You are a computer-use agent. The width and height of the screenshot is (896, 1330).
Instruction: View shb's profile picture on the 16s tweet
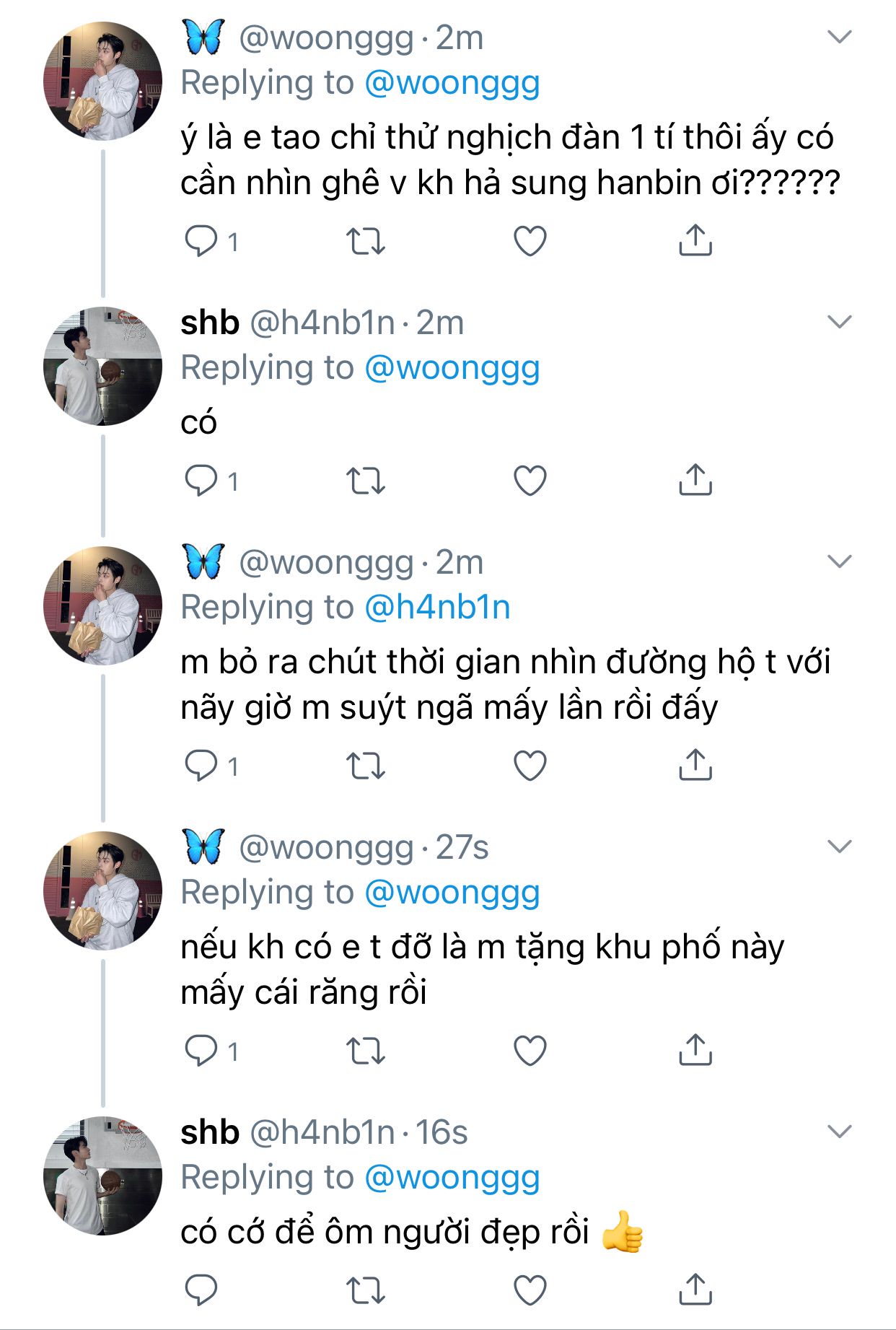pyautogui.click(x=102, y=1176)
